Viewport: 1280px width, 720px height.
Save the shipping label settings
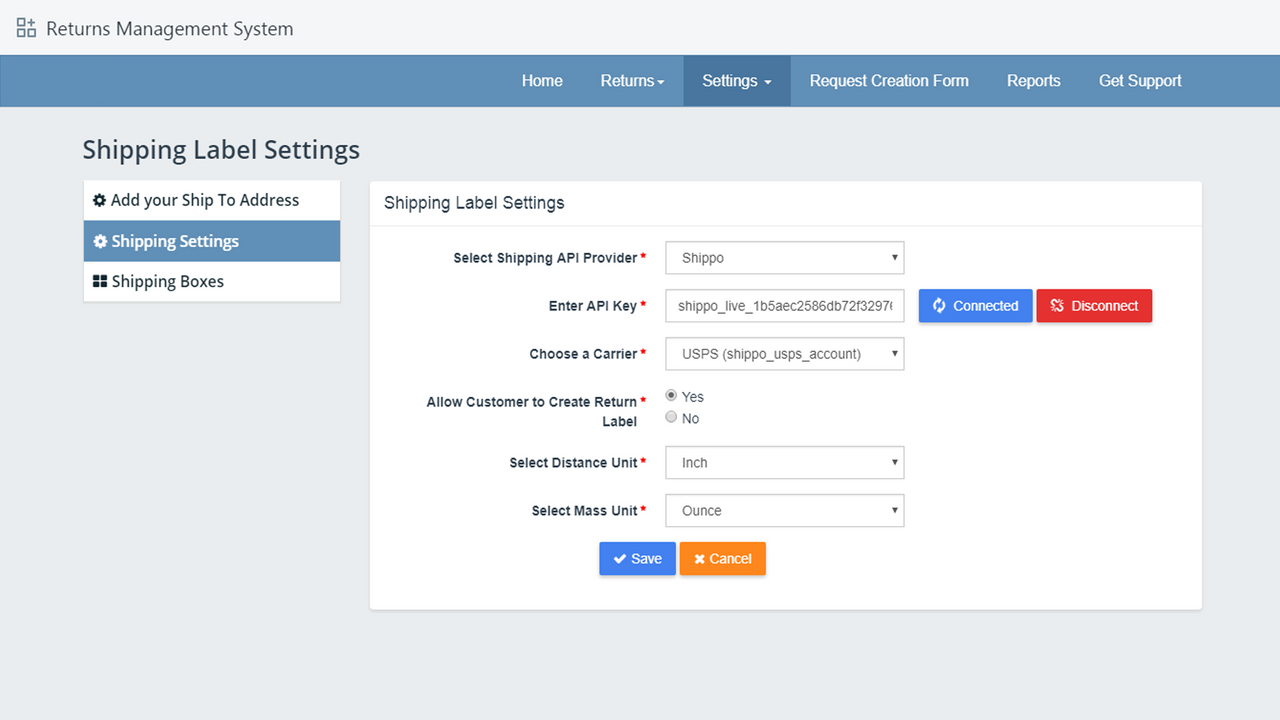point(637,558)
